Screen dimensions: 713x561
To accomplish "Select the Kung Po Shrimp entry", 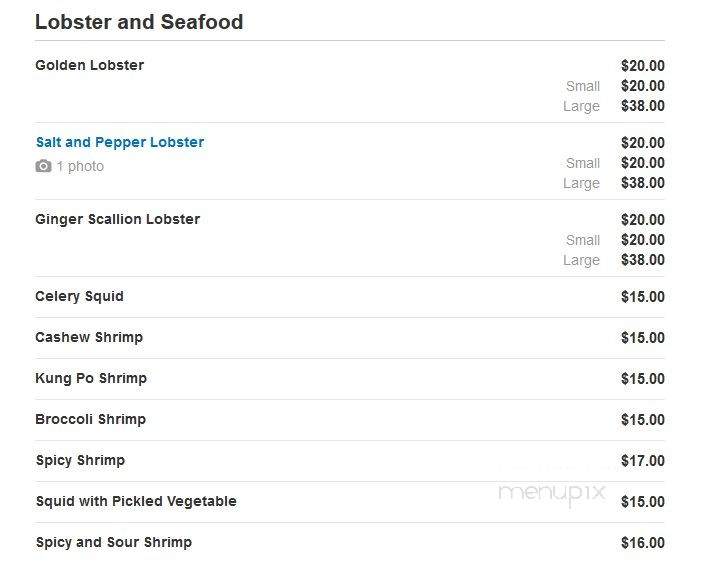I will (91, 378).
